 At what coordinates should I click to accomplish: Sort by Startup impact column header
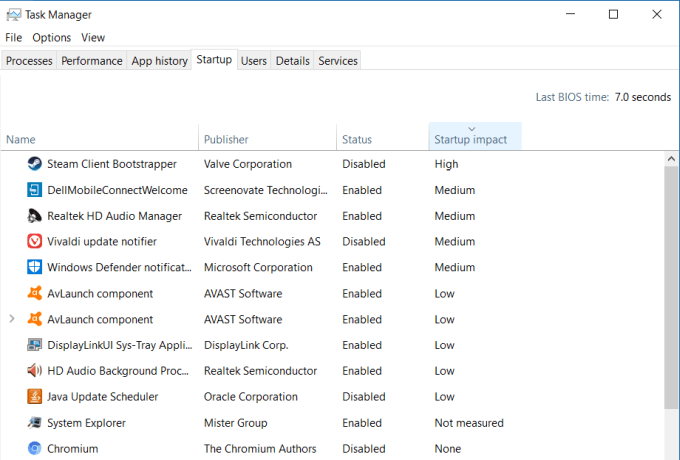471,139
